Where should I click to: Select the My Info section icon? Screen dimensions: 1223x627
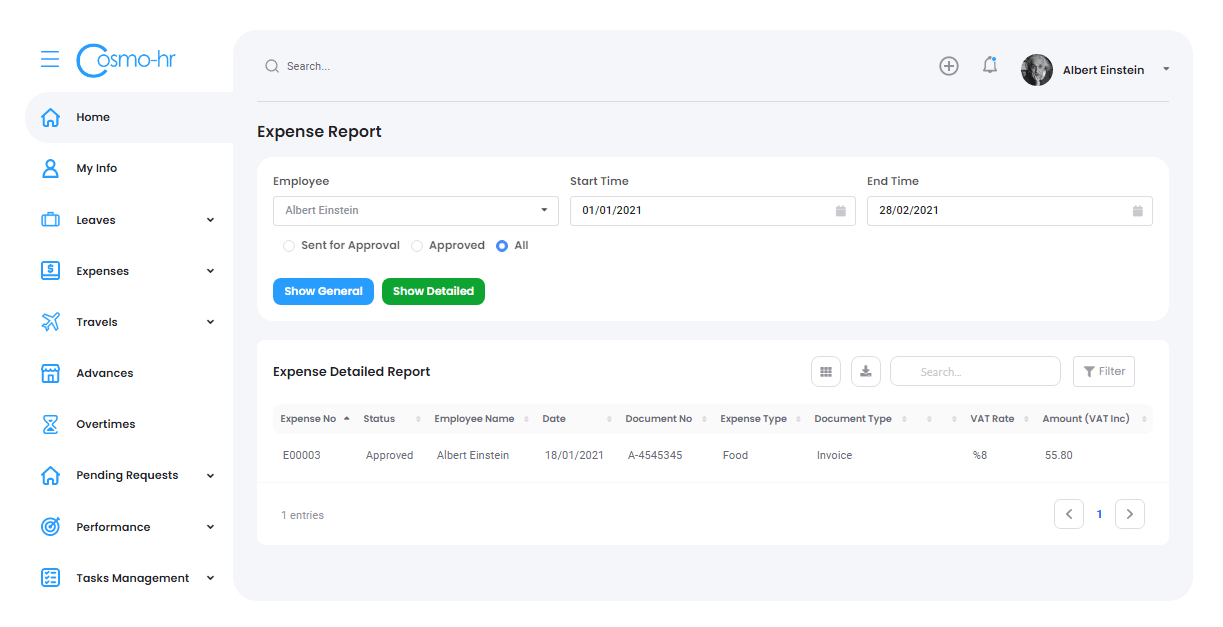click(50, 168)
